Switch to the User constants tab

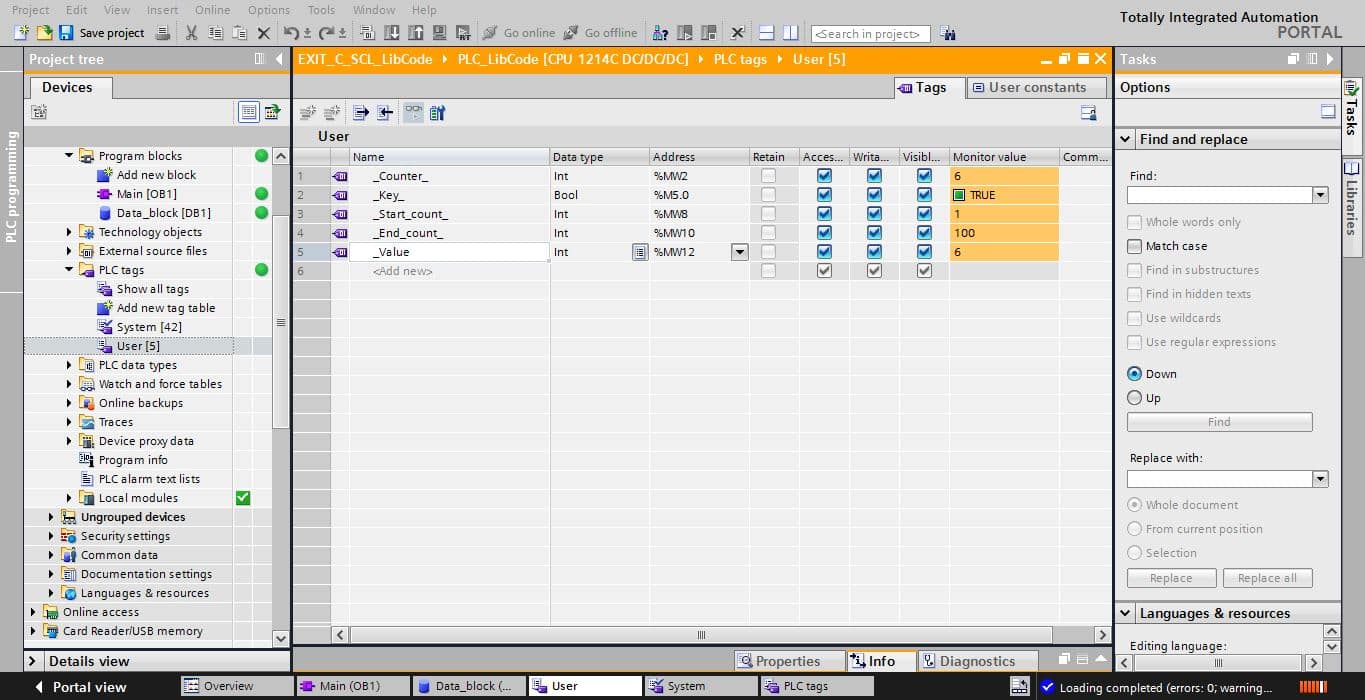pos(1037,88)
